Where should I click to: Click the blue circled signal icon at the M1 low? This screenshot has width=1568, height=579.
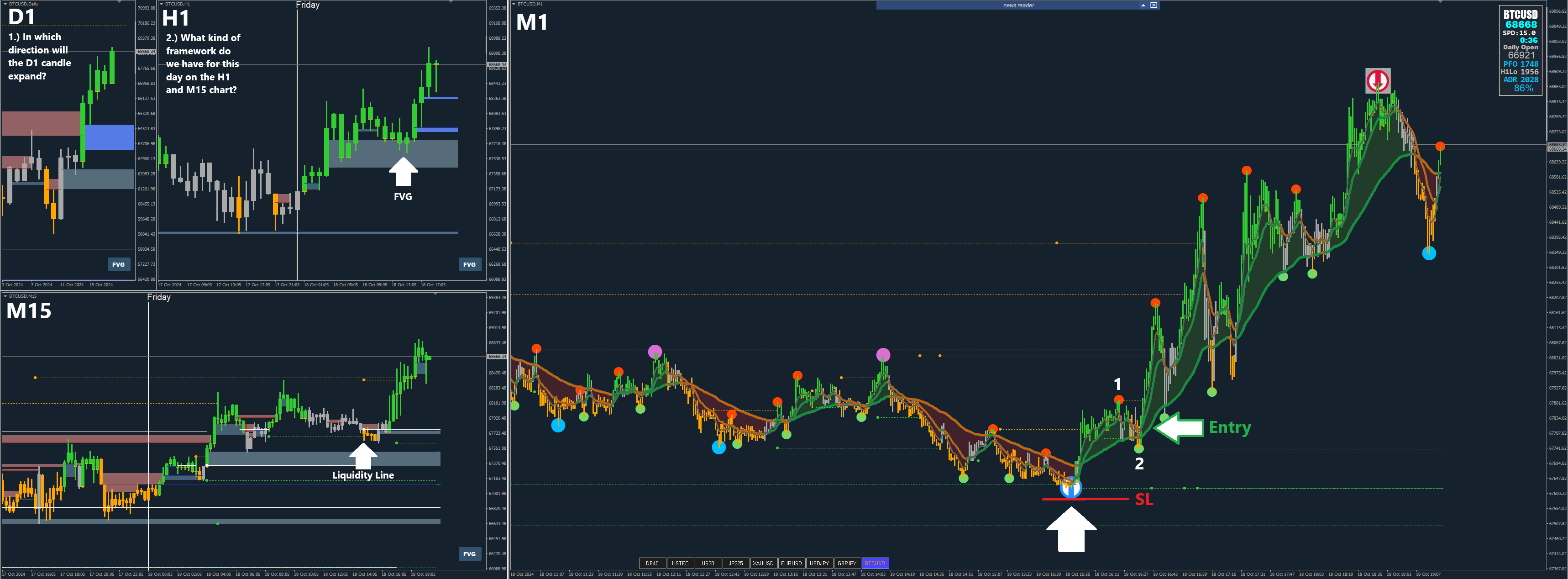[1071, 488]
